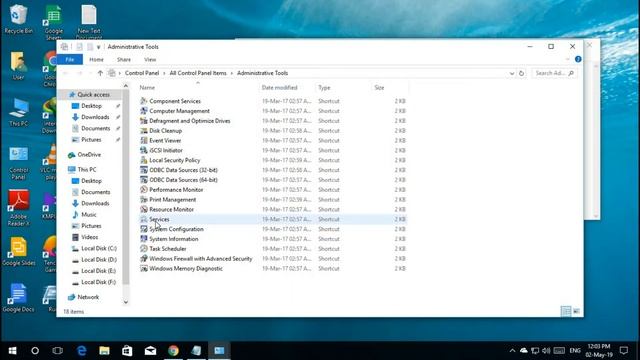
Task: Open Google Slides desktop shortcut
Action: 18,252
